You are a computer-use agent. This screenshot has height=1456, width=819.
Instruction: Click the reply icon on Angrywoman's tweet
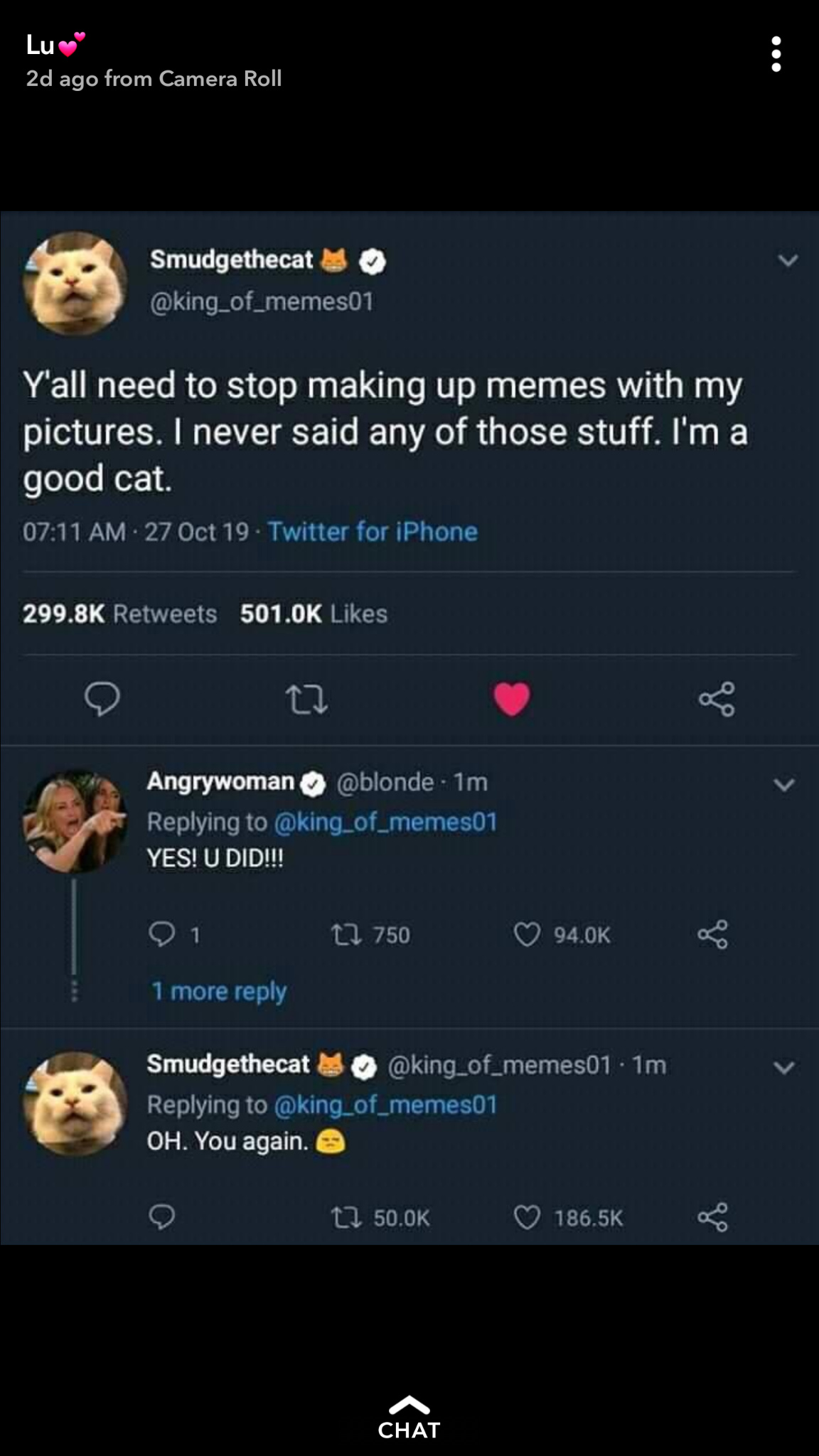pos(161,934)
